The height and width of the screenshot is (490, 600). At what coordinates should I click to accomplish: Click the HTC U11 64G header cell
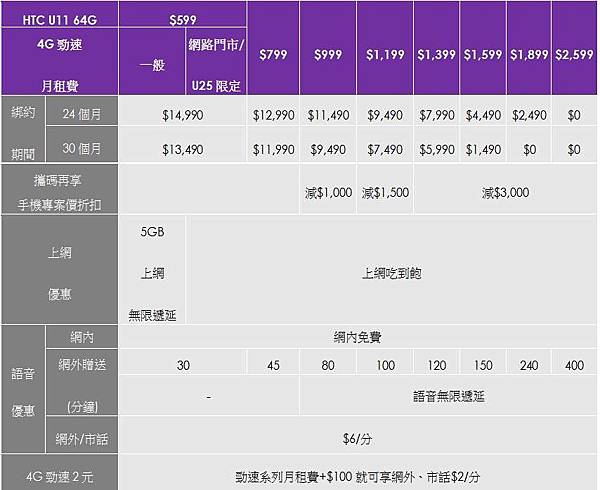pyautogui.click(x=59, y=14)
